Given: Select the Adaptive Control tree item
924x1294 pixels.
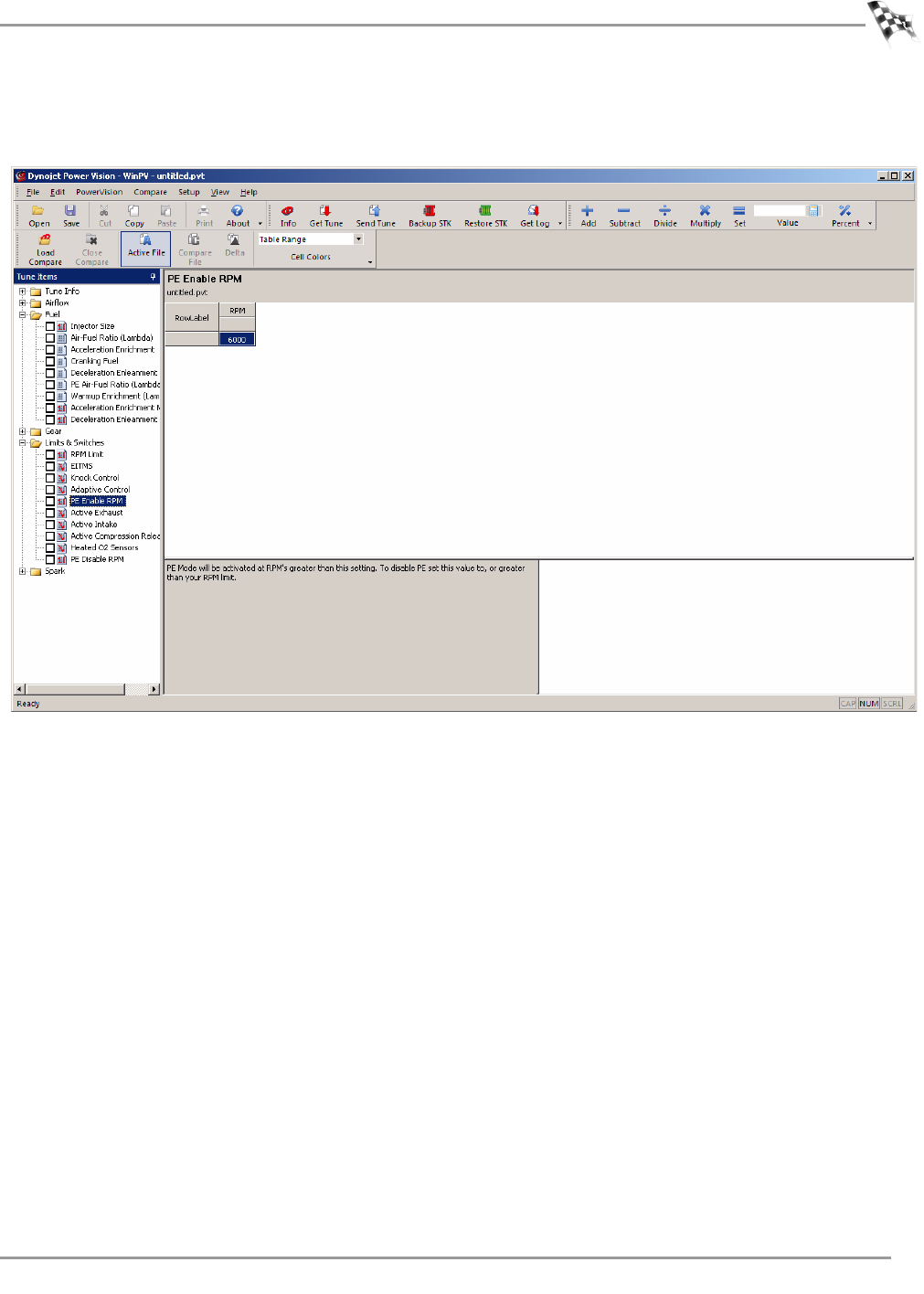Looking at the screenshot, I should [101, 490].
